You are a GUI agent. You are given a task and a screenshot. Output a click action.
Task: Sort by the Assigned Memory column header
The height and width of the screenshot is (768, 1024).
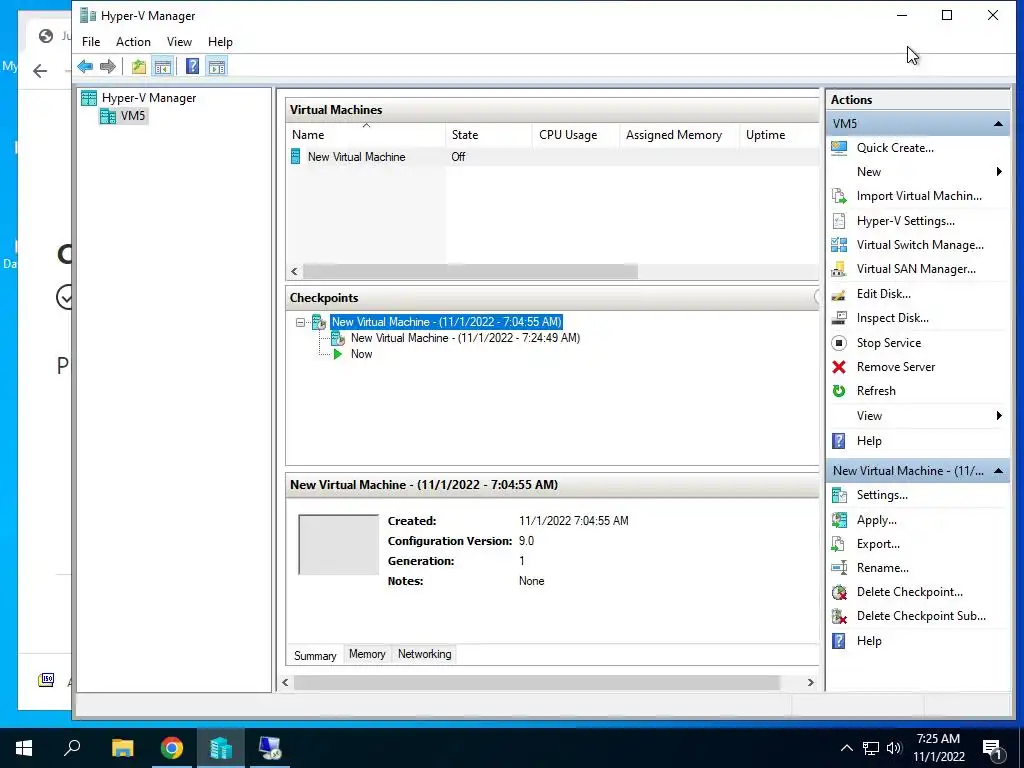(679, 135)
